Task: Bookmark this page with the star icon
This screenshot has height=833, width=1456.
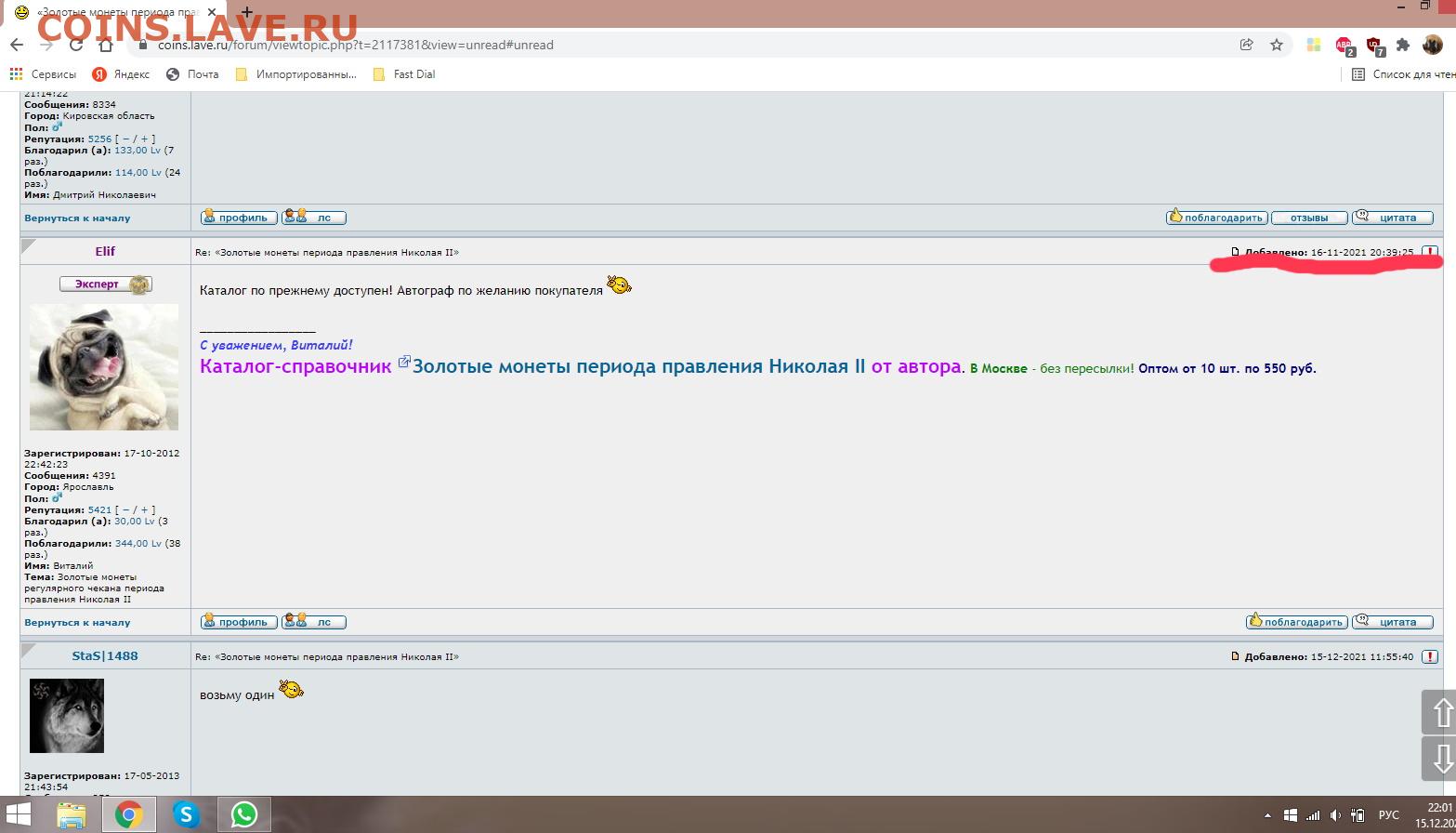Action: pyautogui.click(x=1277, y=45)
